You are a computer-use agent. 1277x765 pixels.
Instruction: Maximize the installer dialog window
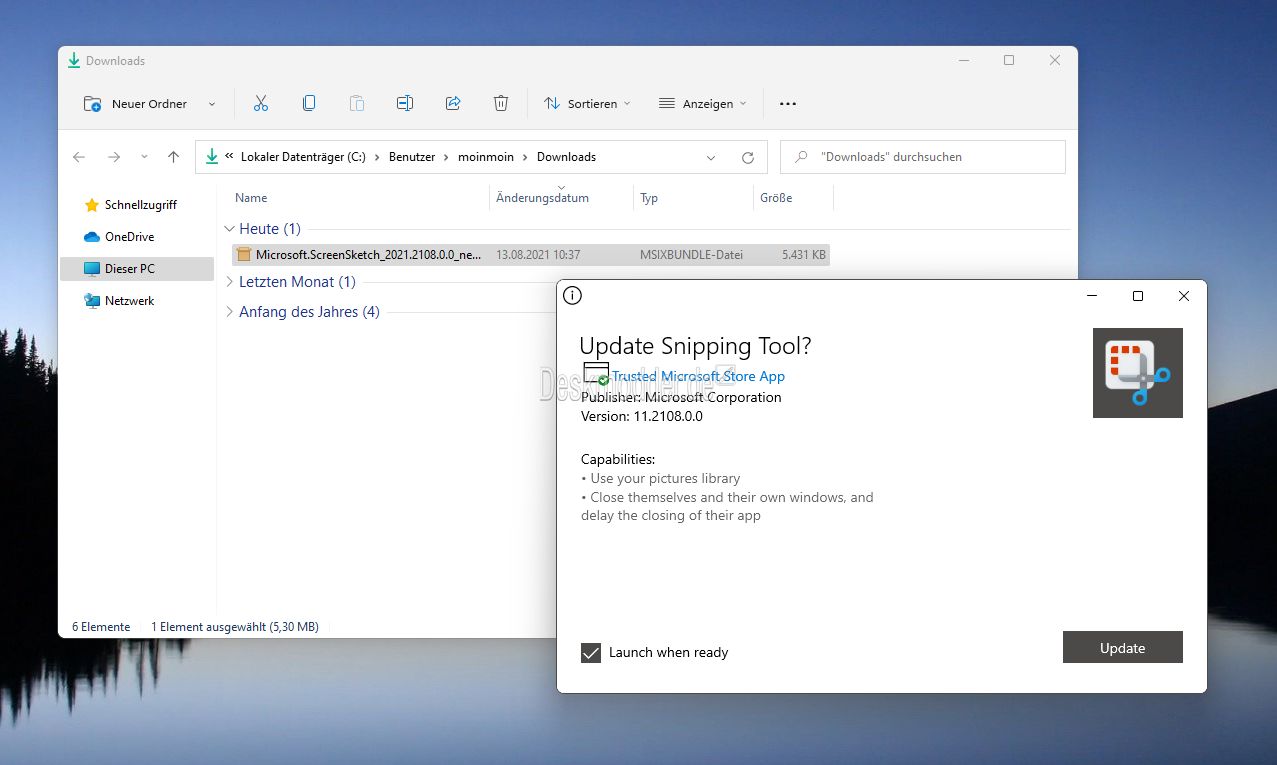(1137, 296)
